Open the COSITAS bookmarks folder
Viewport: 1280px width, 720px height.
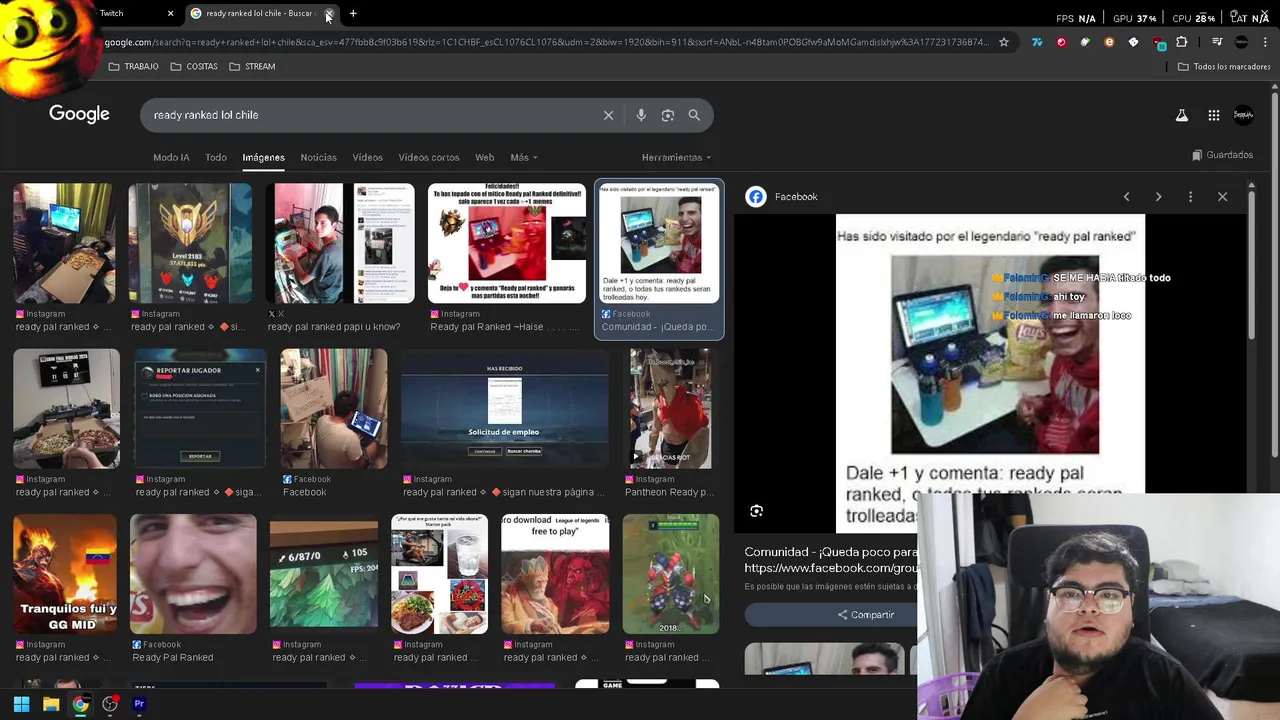[x=194, y=66]
